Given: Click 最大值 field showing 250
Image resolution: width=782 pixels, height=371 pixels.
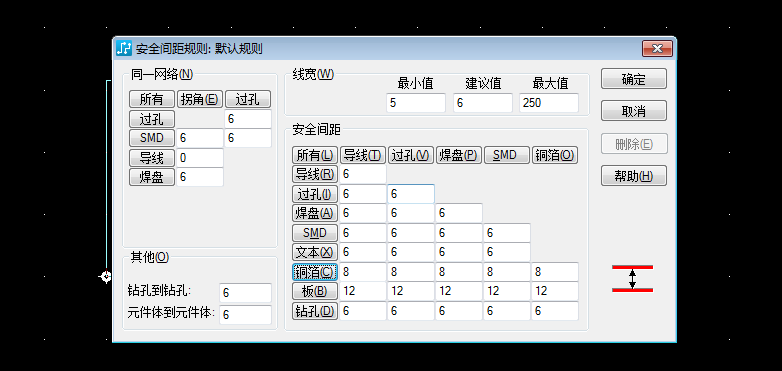Looking at the screenshot, I should pos(549,103).
